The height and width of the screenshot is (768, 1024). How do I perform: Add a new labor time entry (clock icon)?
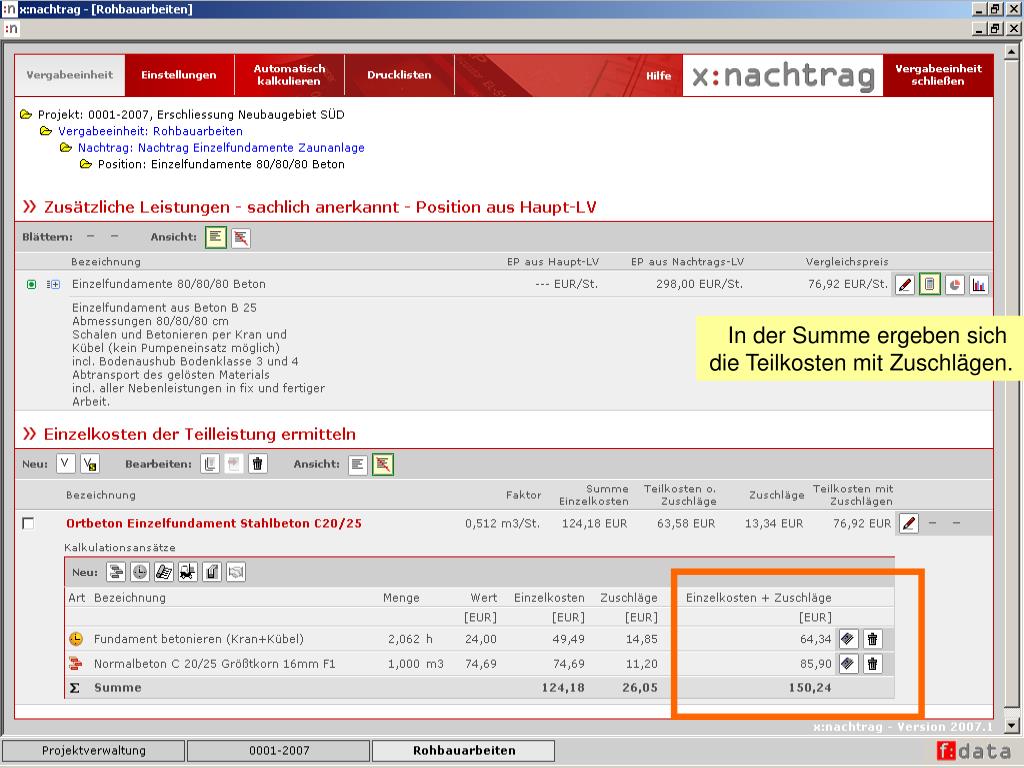coord(140,573)
